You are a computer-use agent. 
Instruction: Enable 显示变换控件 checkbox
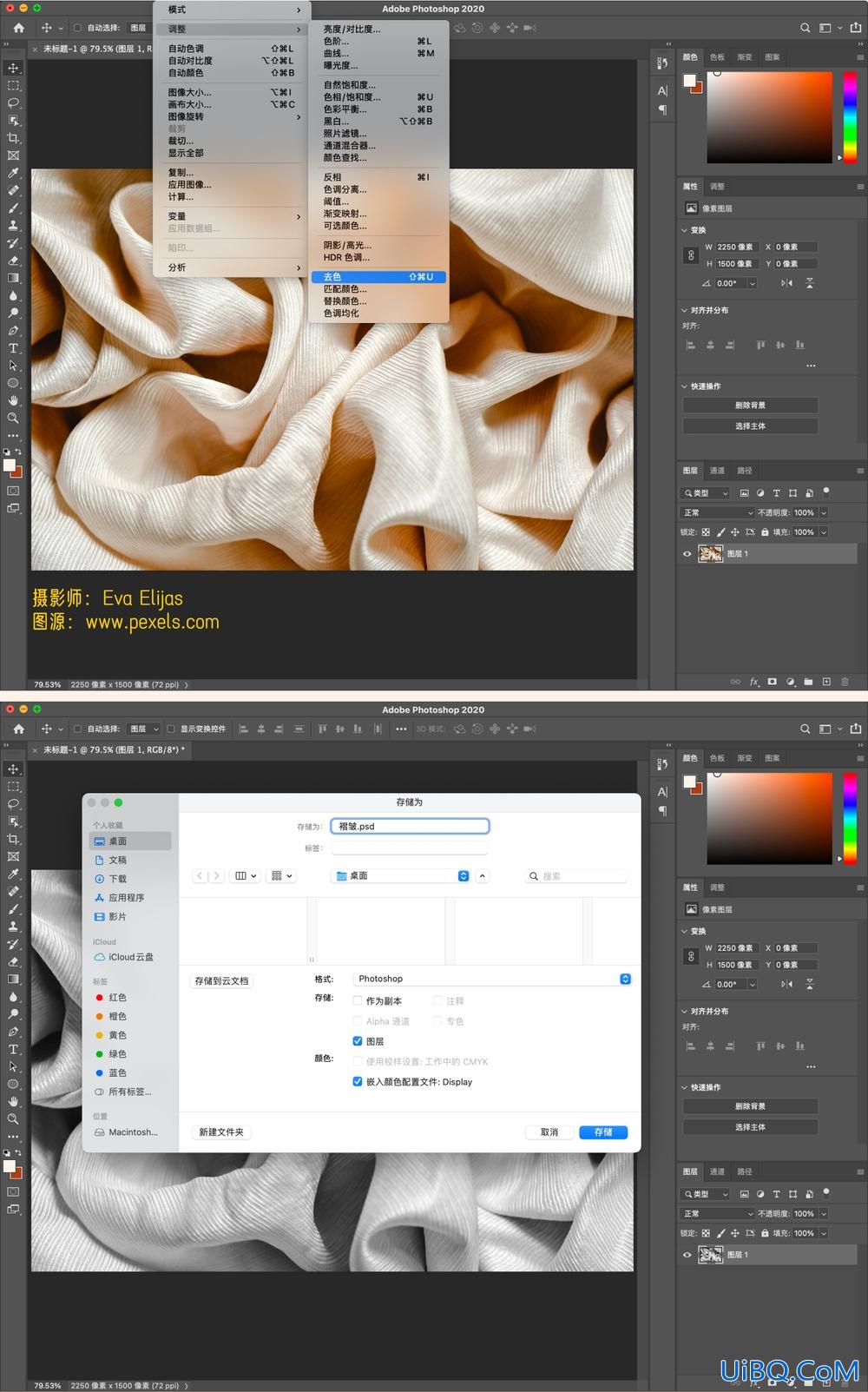click(x=171, y=729)
